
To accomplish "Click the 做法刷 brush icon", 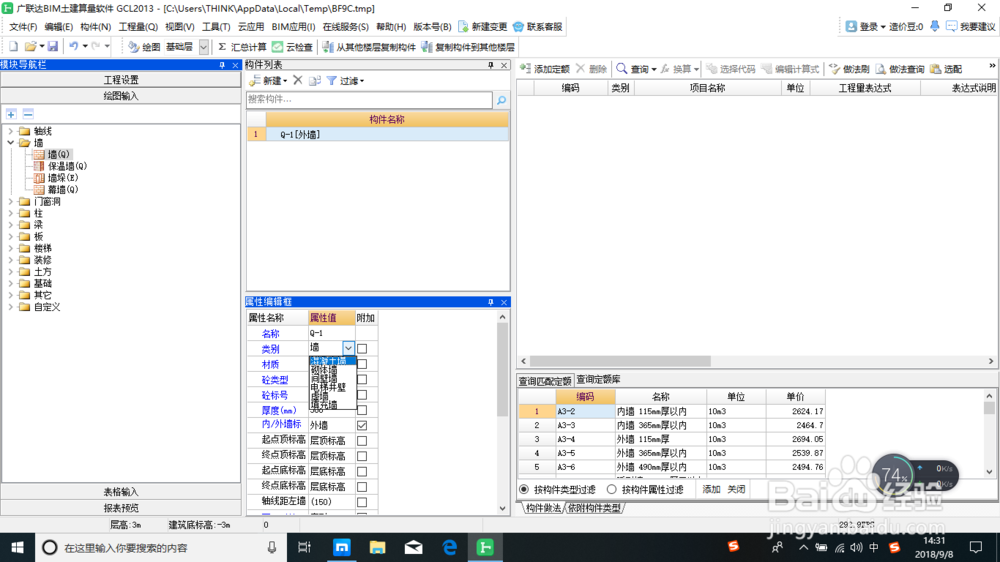I will (834, 69).
